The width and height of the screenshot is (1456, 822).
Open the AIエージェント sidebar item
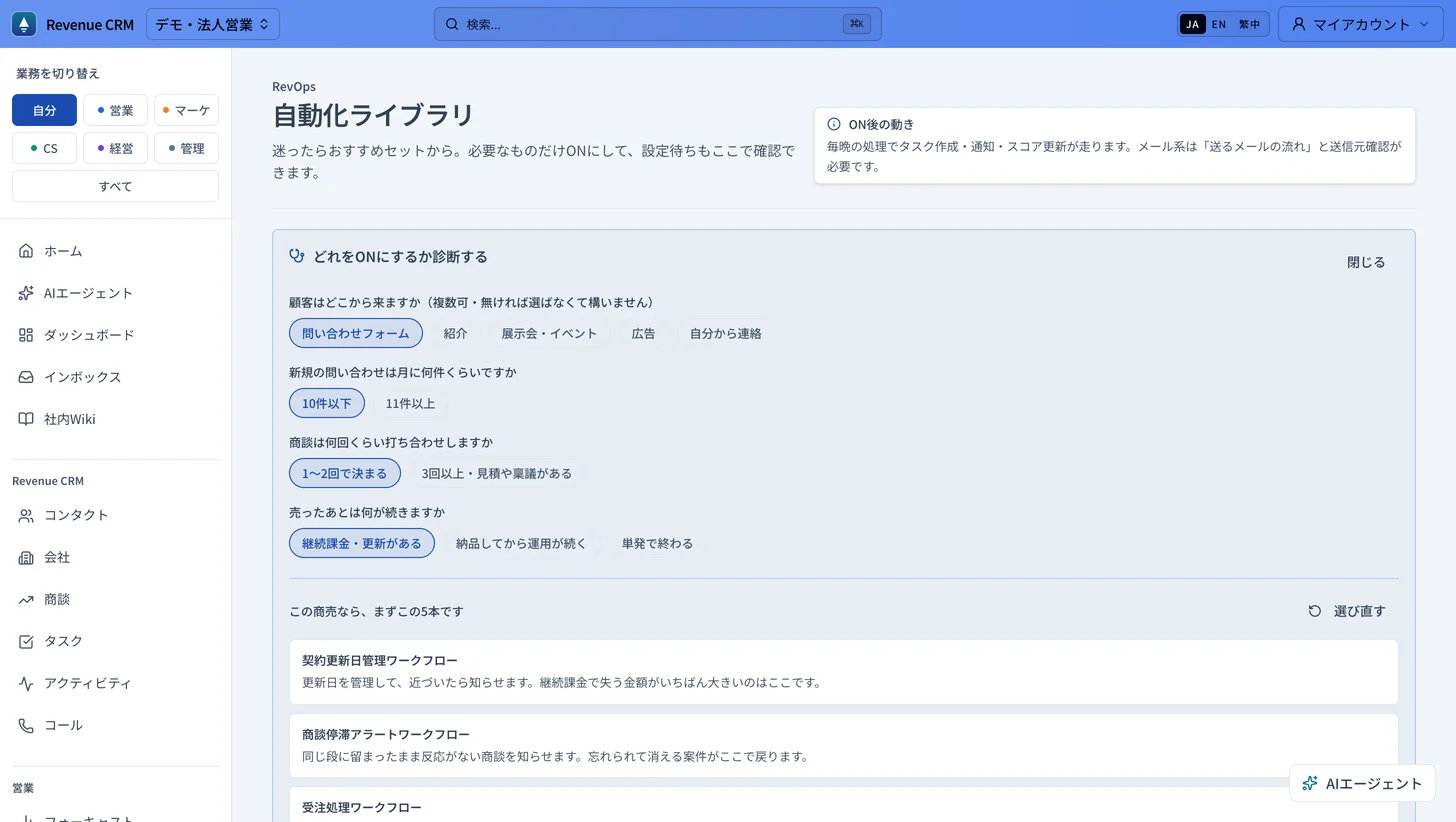click(115, 293)
